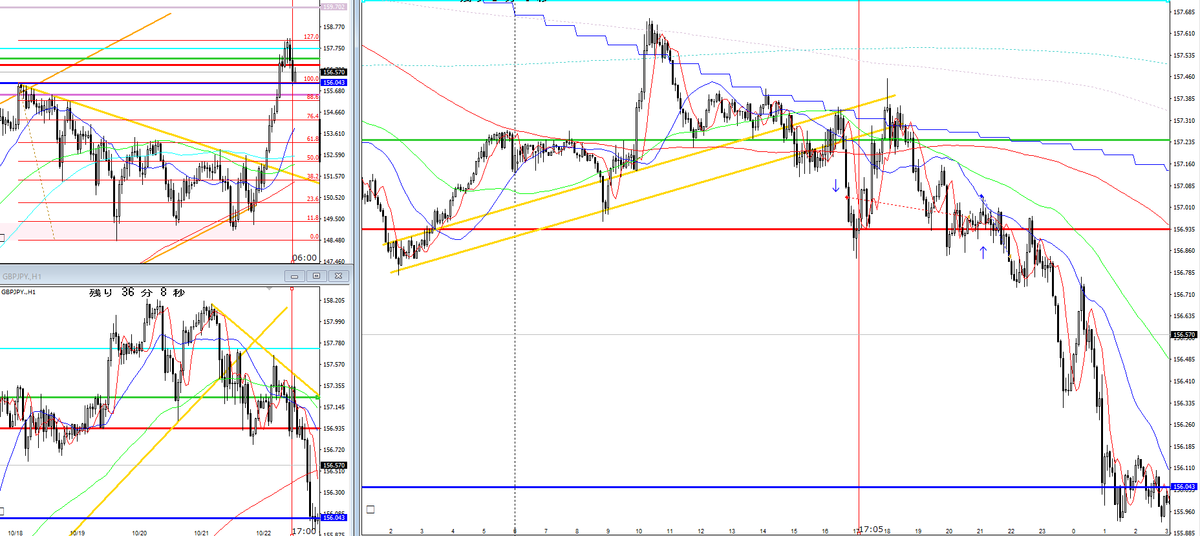Click the 10/19 date label on the H1 chart

click(x=76, y=531)
